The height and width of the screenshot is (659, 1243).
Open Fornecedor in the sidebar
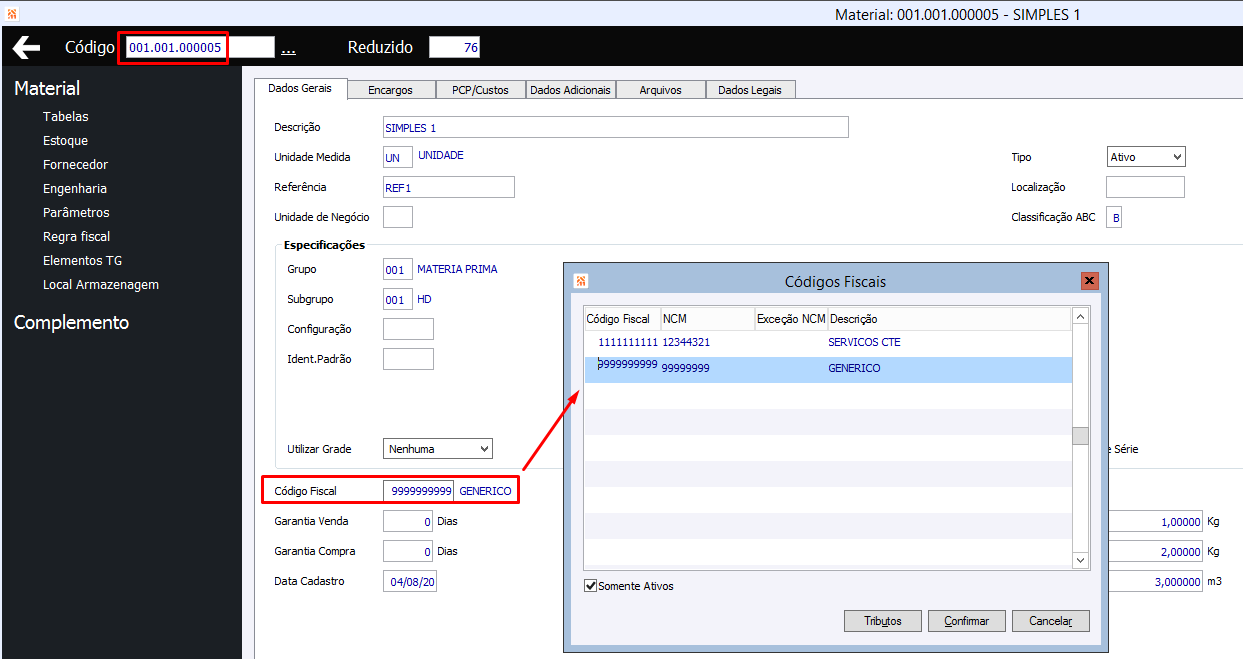[75, 165]
